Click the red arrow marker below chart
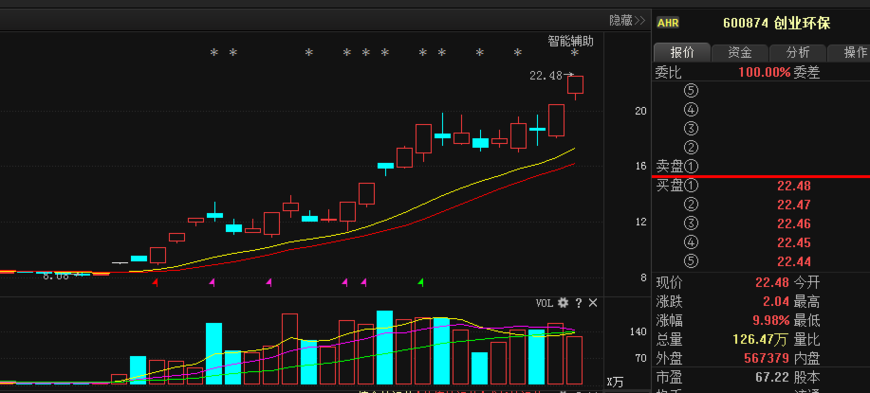The width and height of the screenshot is (870, 393). tap(155, 283)
